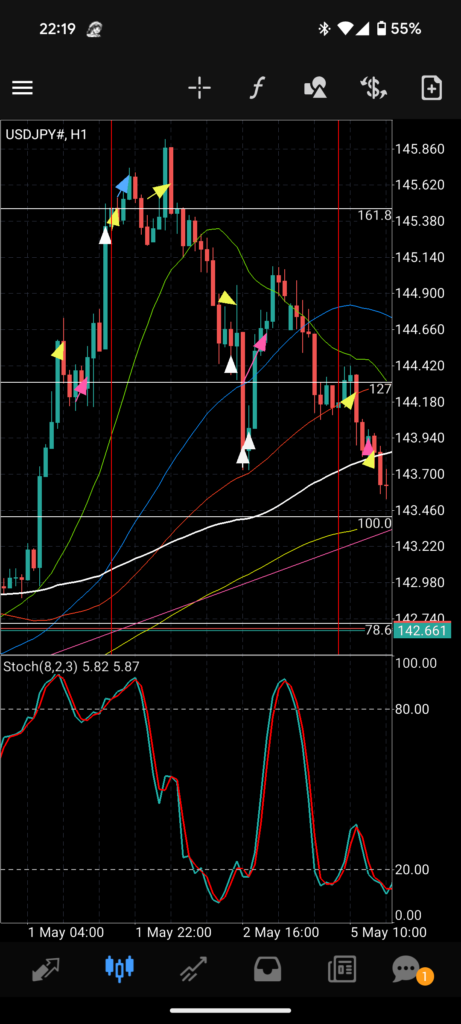Open the News tab

click(x=342, y=969)
